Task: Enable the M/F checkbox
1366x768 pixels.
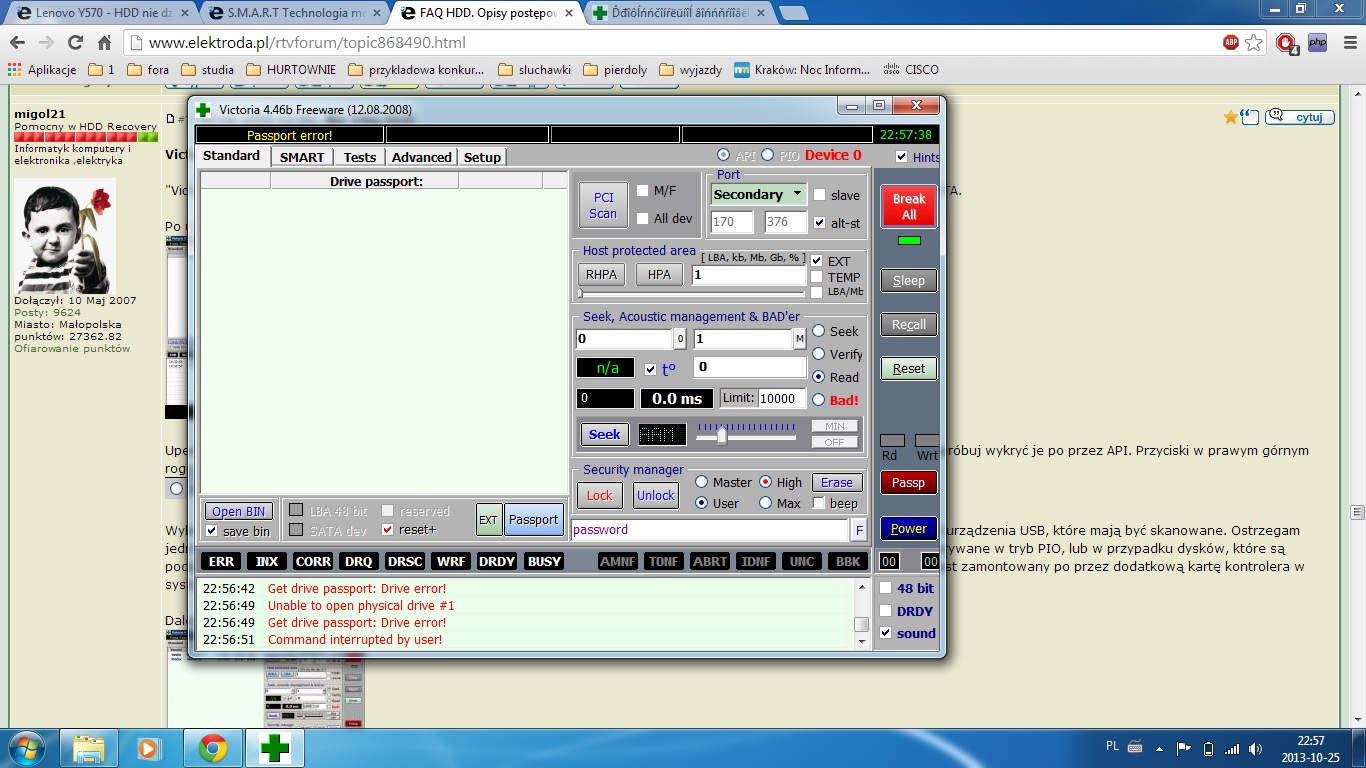Action: (643, 190)
